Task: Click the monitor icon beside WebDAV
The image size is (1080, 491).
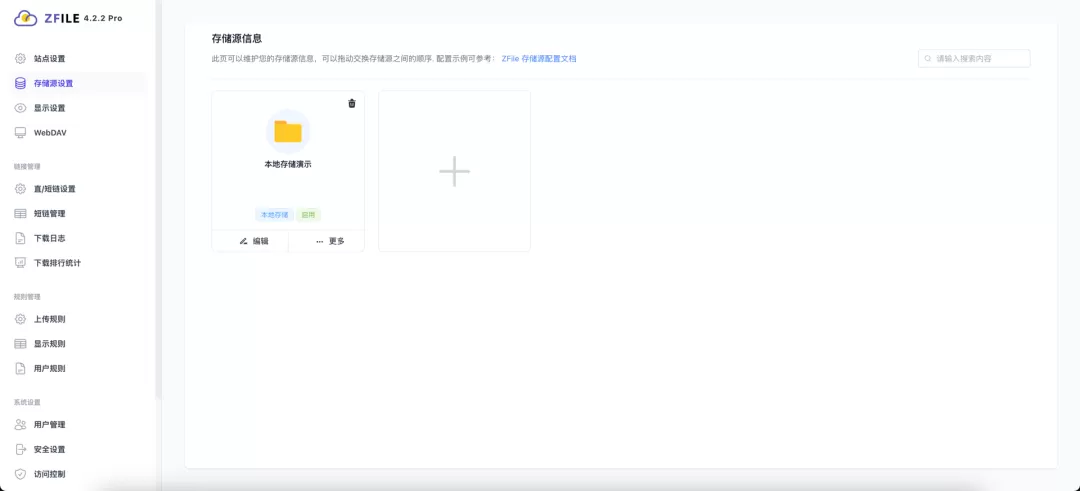Action: coord(20,133)
